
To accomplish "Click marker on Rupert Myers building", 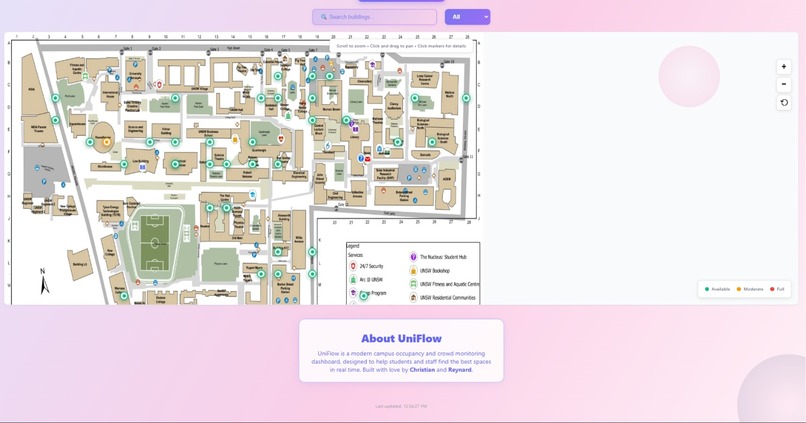I will pos(261,274).
